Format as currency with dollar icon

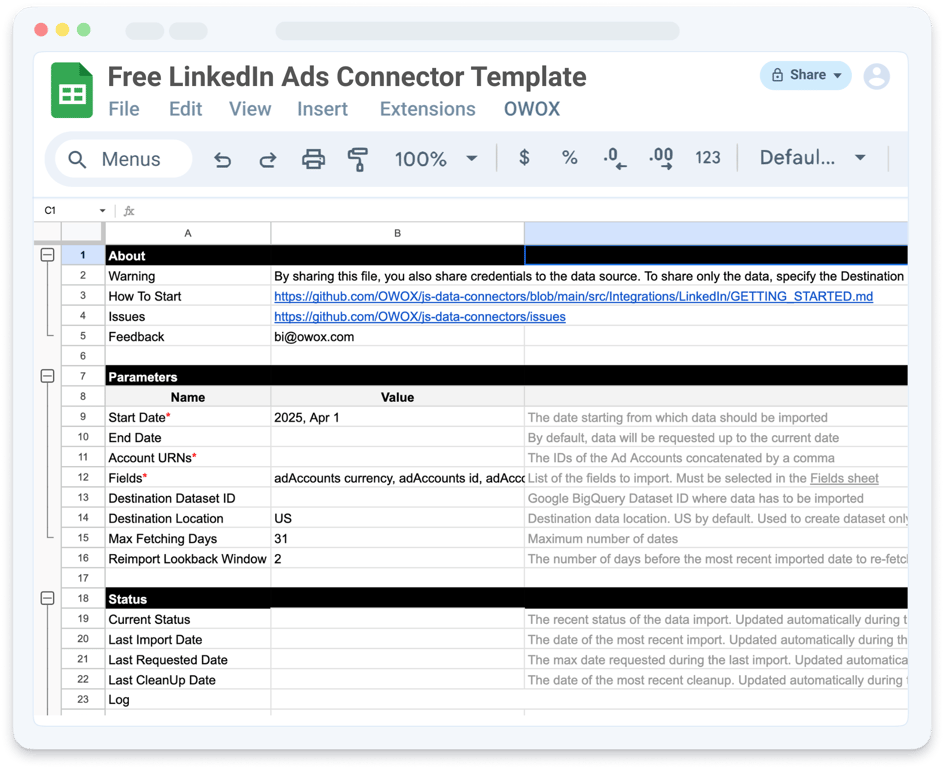[x=524, y=158]
